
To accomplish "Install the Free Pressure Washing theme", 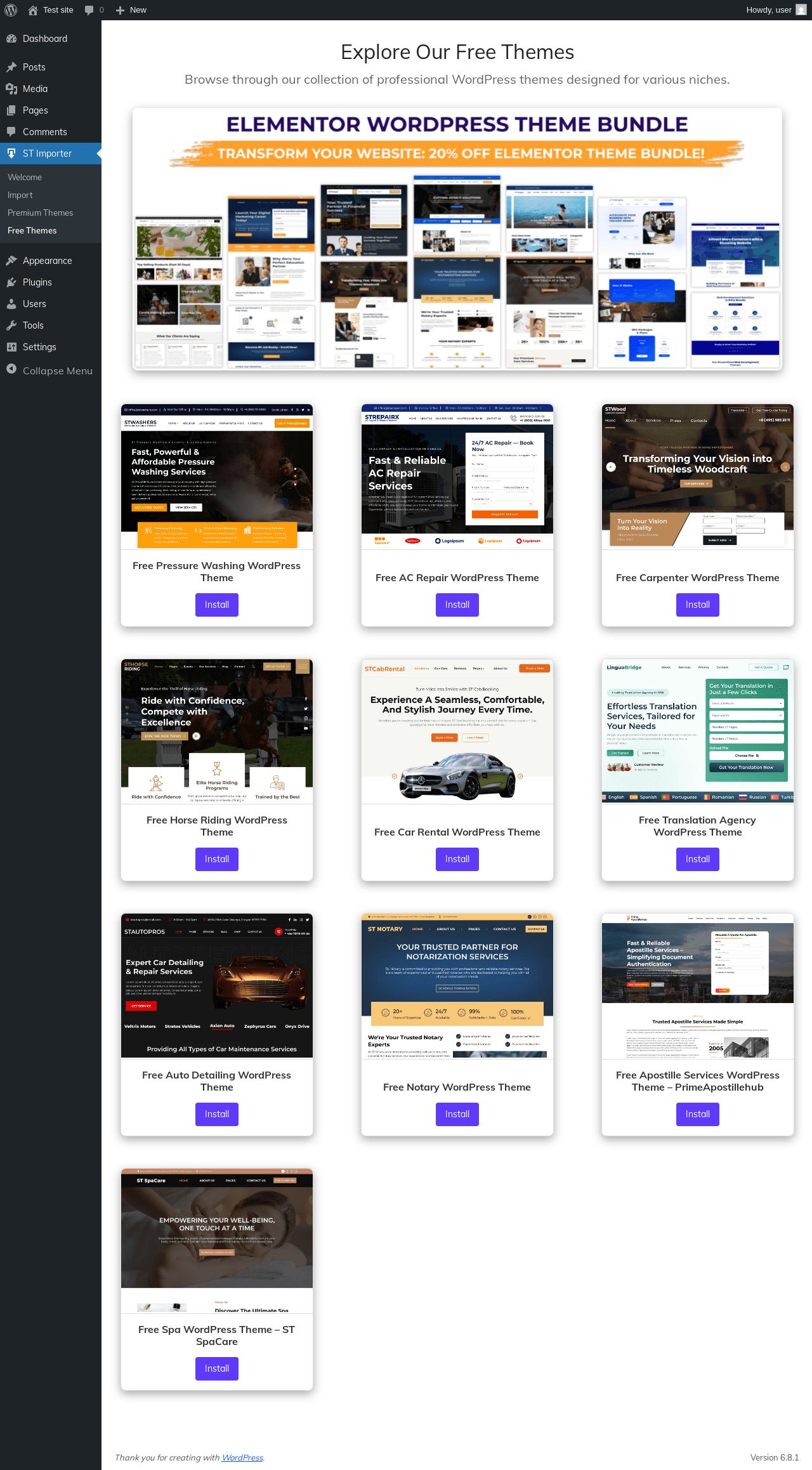I will point(217,605).
